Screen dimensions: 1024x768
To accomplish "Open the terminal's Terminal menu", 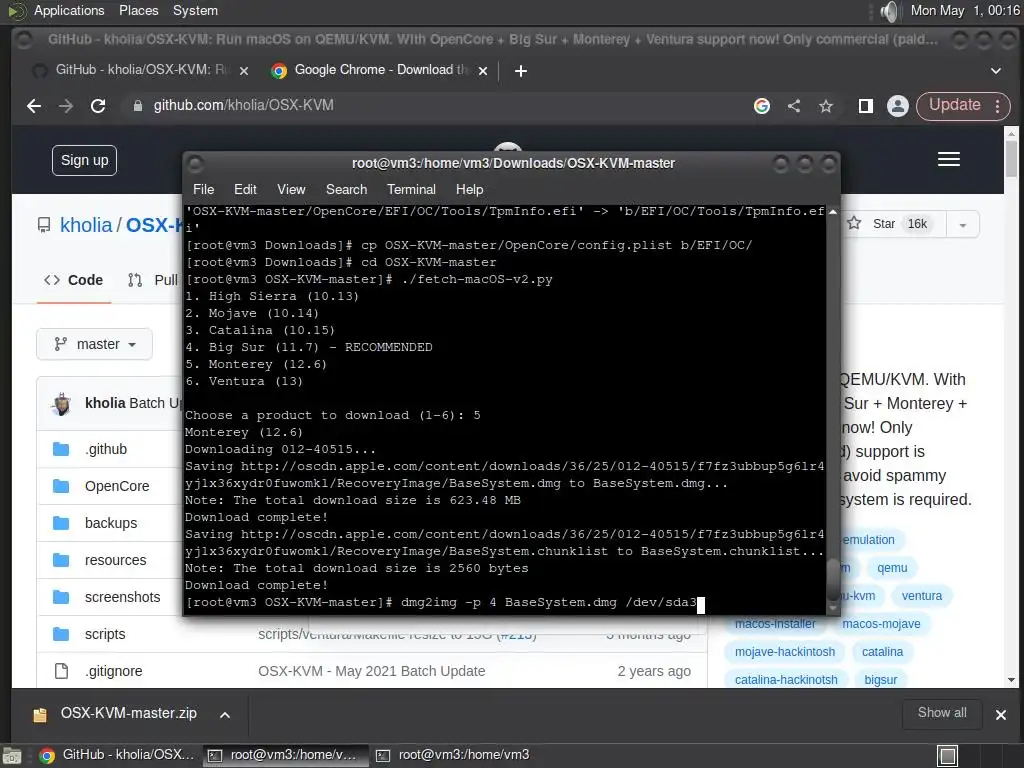I will [411, 189].
